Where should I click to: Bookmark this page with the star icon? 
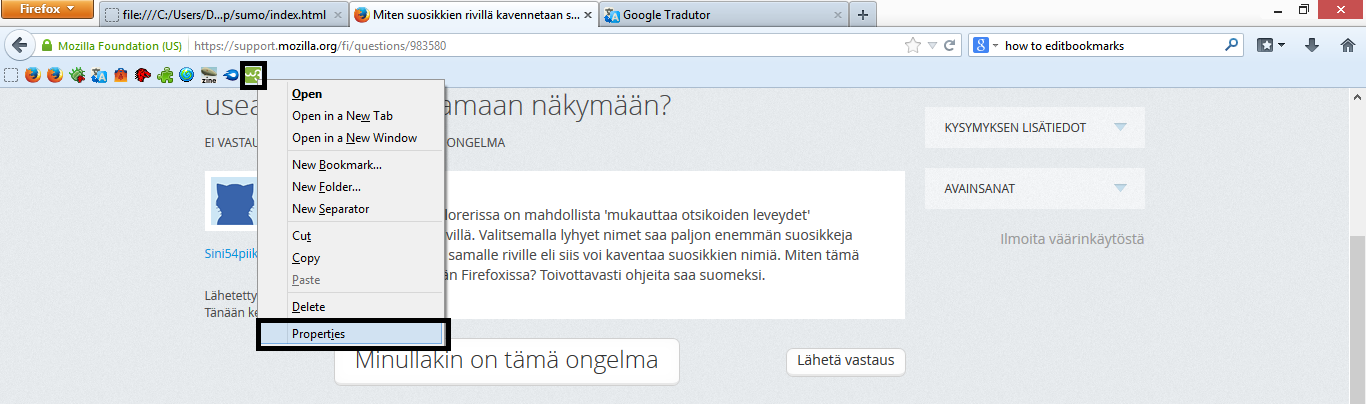click(x=912, y=46)
